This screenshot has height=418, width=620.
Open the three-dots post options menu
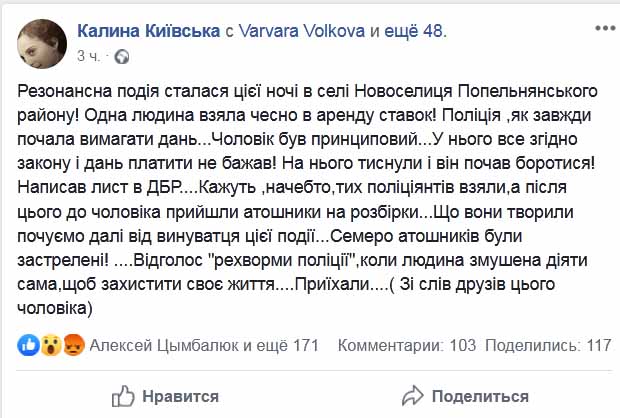(x=605, y=28)
